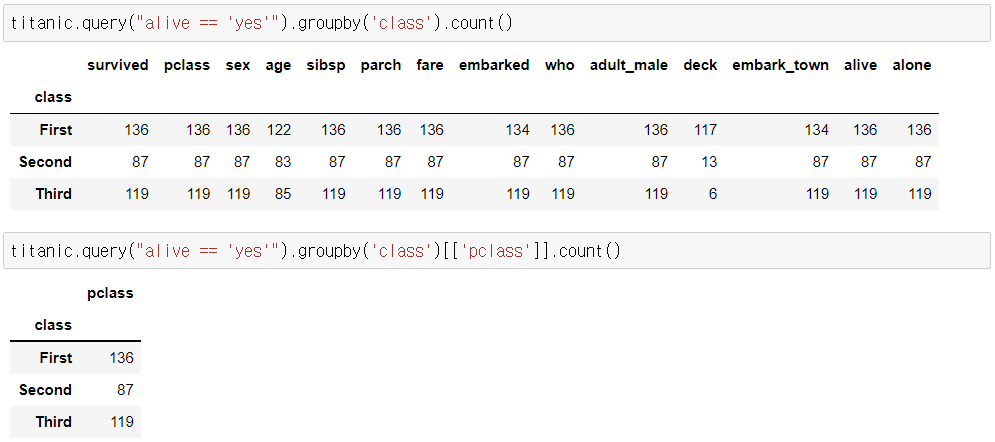
Task: Click survived value 87 in Second row
Action: pyautogui.click(x=140, y=162)
